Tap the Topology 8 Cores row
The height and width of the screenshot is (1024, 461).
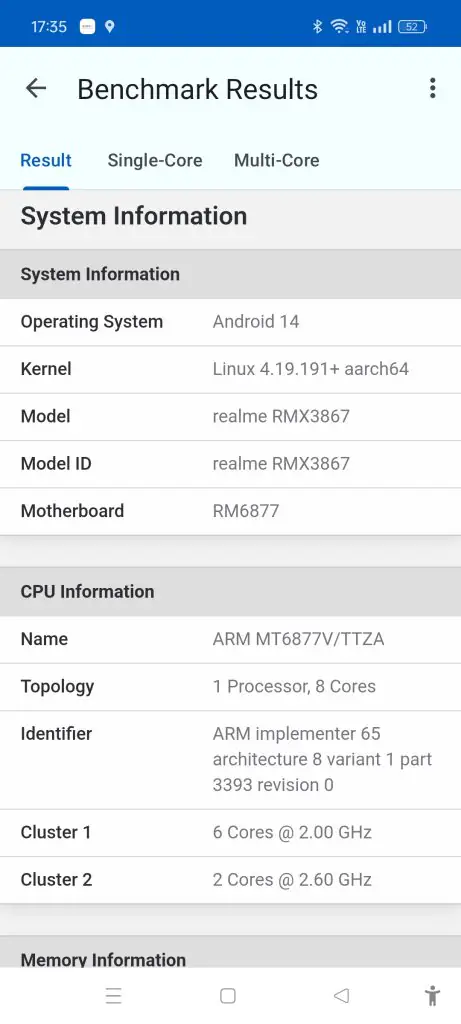pyautogui.click(x=230, y=687)
